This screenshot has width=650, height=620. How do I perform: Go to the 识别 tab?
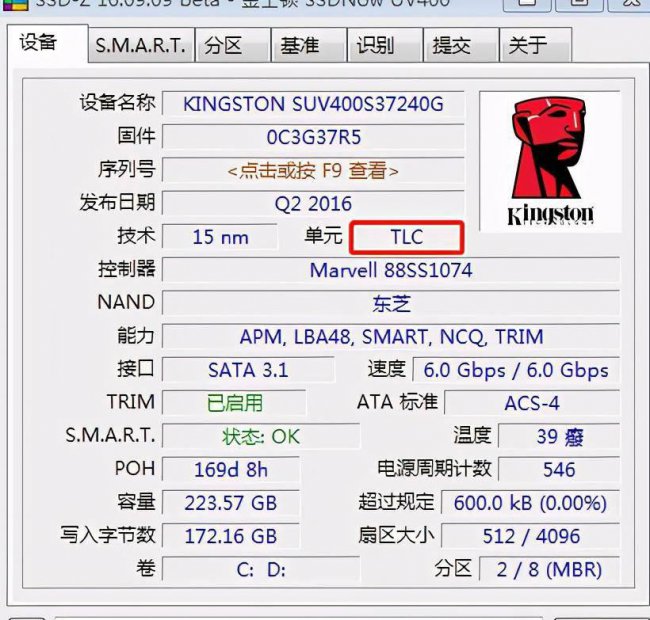tap(385, 45)
